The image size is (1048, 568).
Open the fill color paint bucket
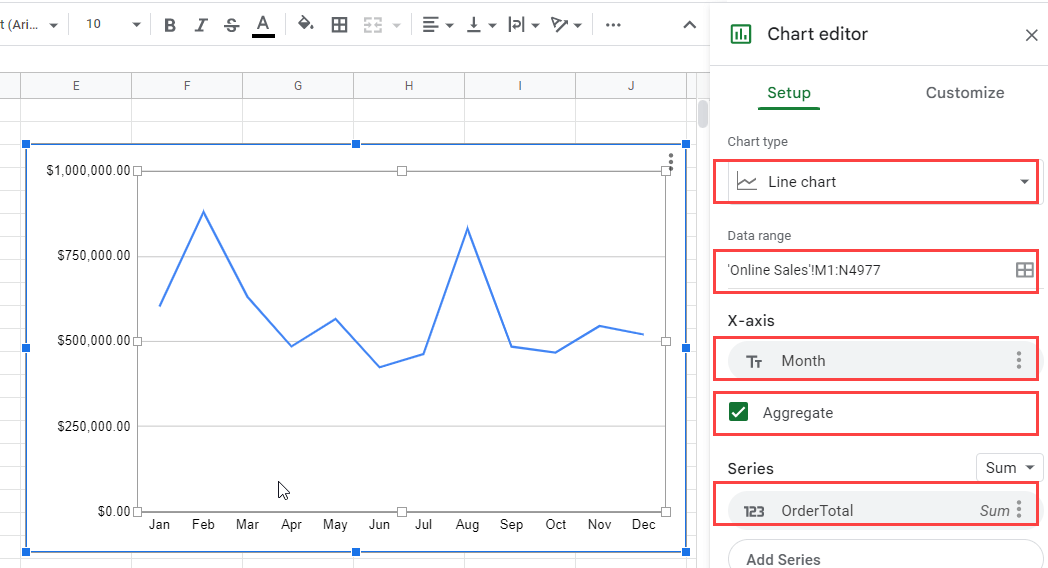(305, 25)
